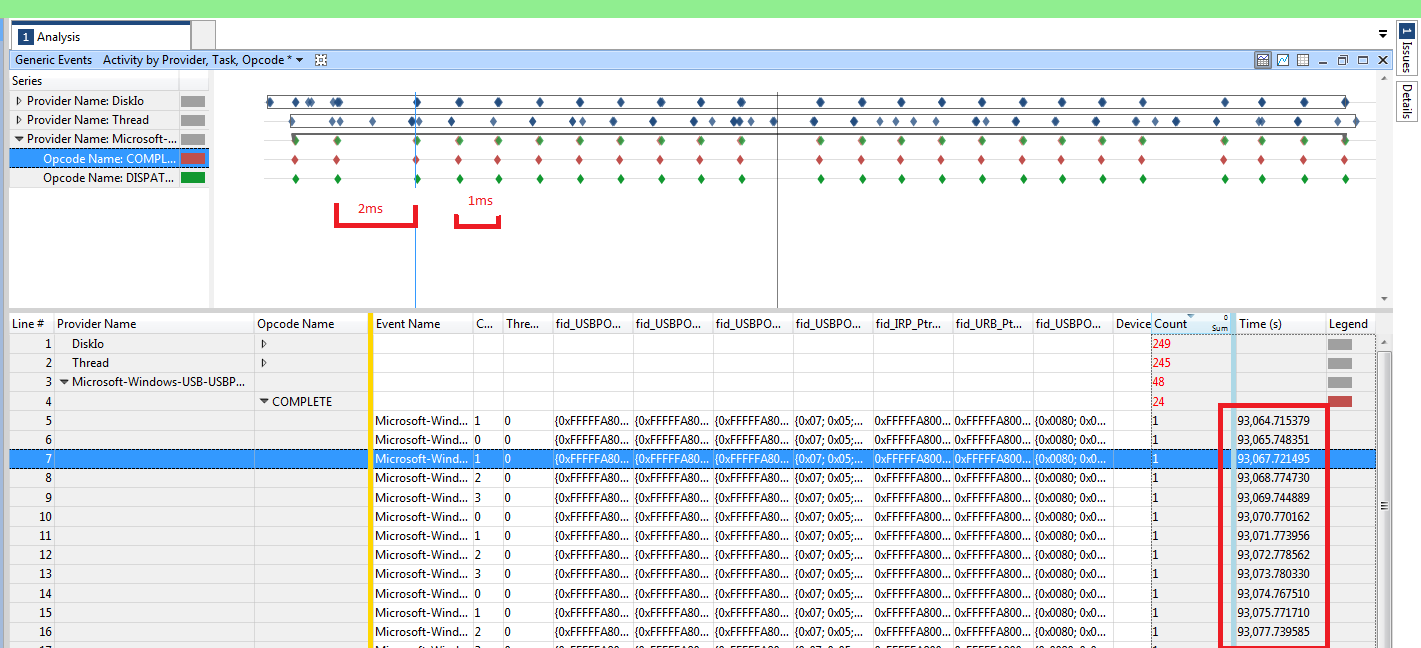Click the select-all-series icon beside preset name
This screenshot has height=648, width=1421.
coord(321,60)
